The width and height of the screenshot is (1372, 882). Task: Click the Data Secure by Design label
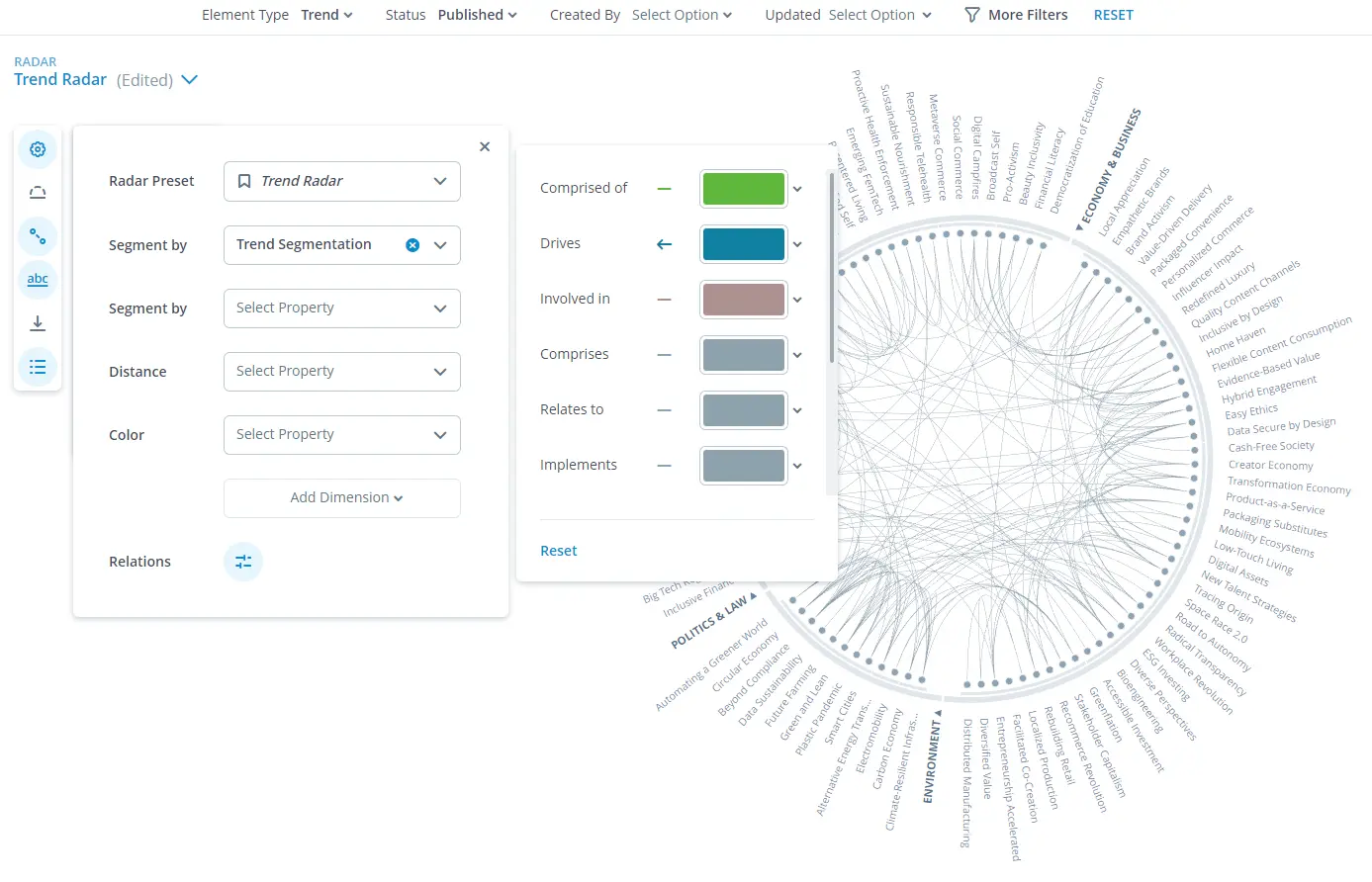(1281, 427)
